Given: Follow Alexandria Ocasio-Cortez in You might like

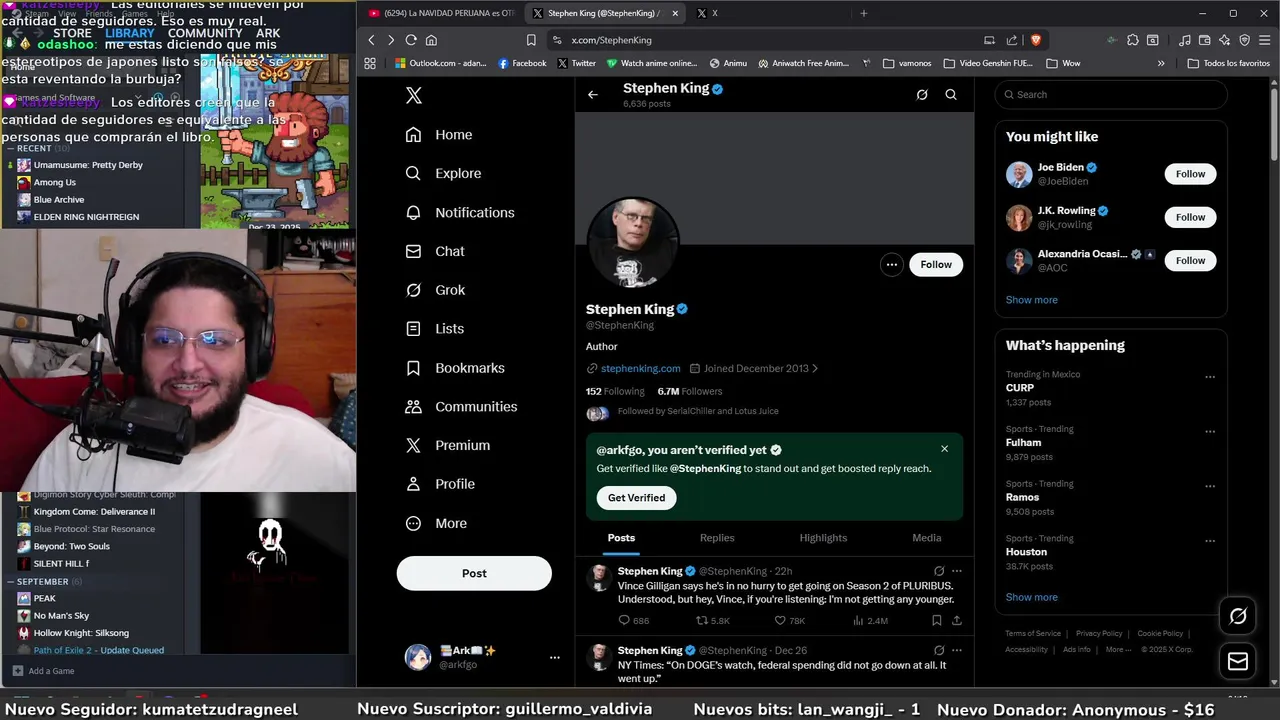Looking at the screenshot, I should click(x=1190, y=261).
